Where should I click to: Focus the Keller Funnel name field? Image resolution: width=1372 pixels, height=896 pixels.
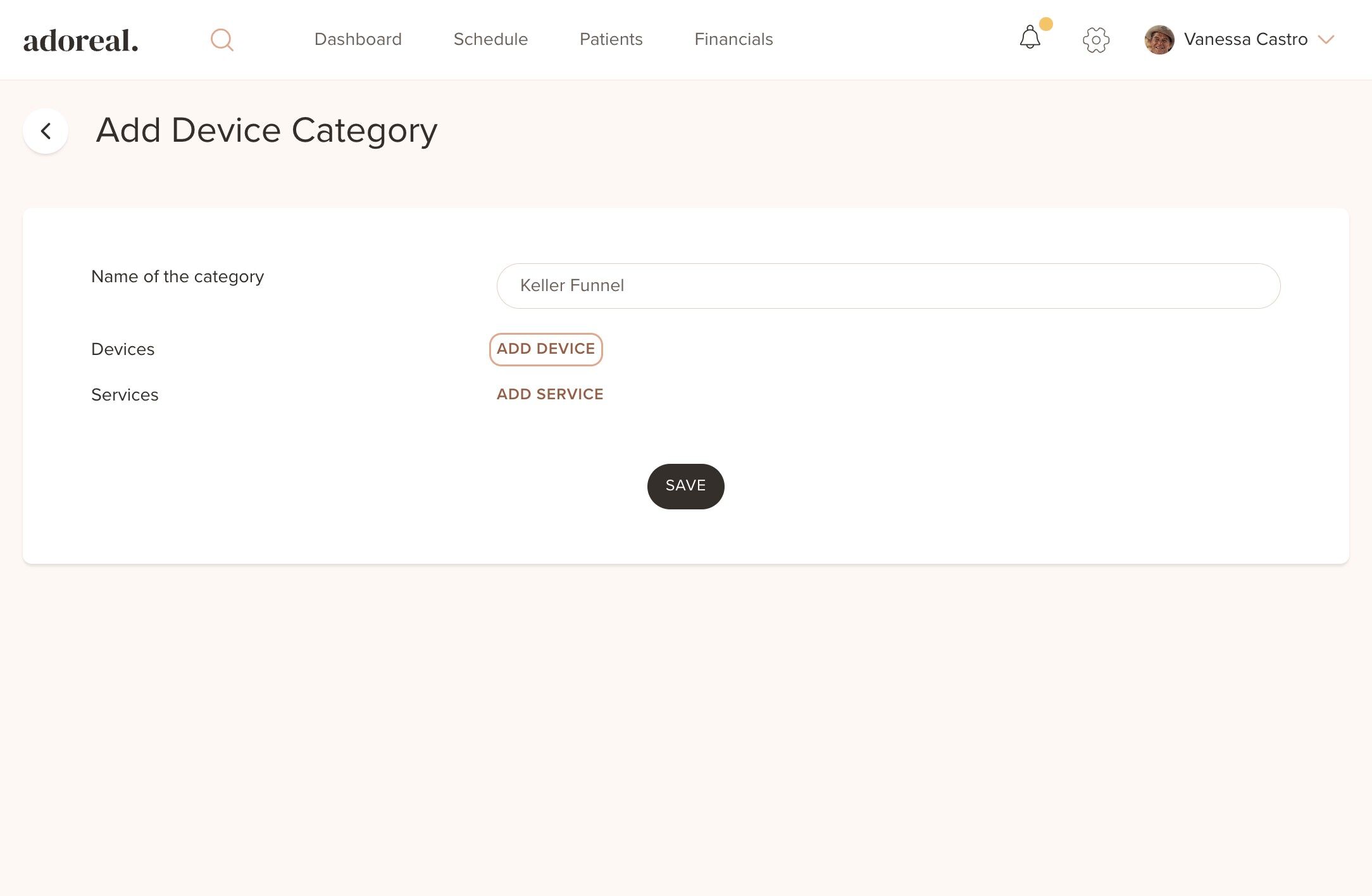pos(889,286)
